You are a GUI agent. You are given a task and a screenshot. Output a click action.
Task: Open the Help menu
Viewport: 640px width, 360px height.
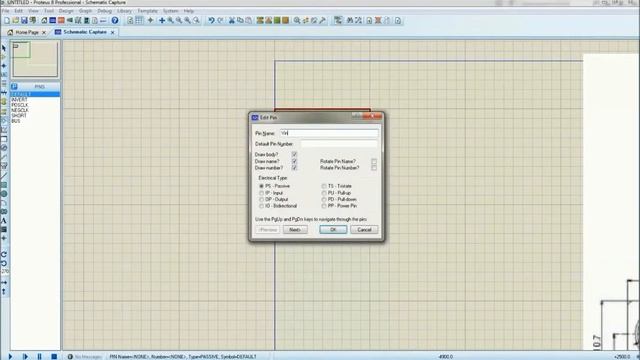[189, 11]
